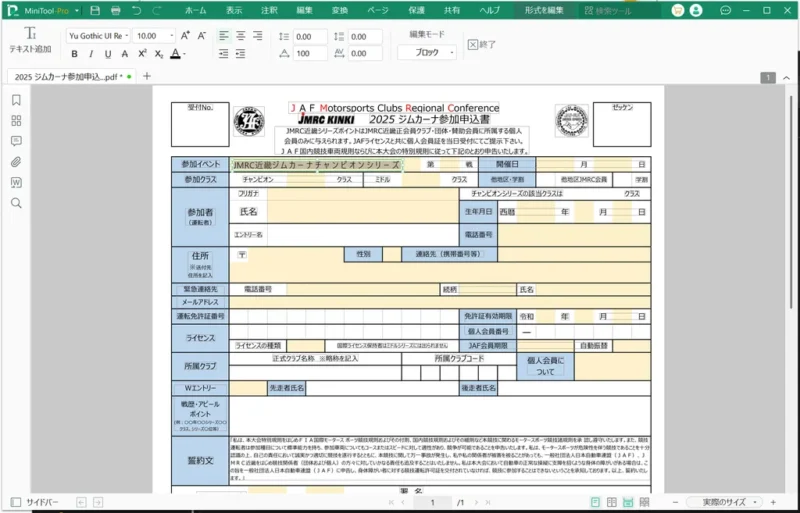800x513 pixels.
Task: Click the Save icon in title bar
Action: point(95,10)
